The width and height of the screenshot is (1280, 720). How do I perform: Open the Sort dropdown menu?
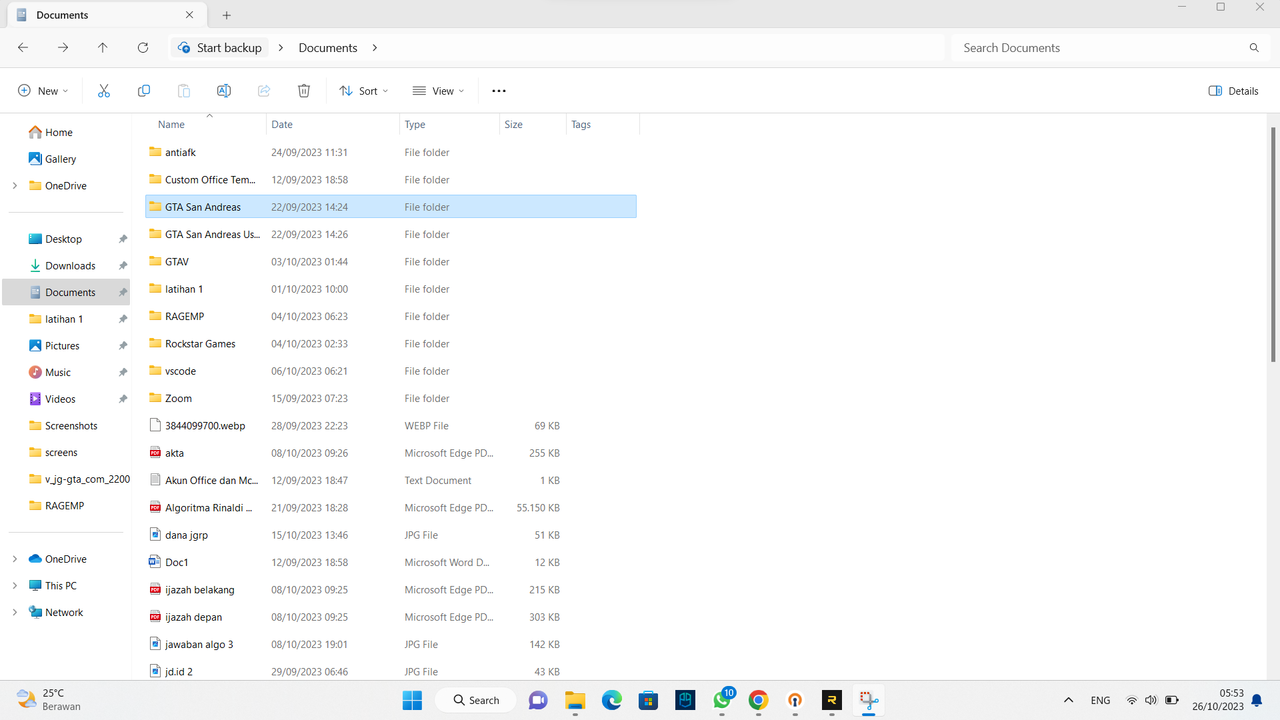point(363,91)
